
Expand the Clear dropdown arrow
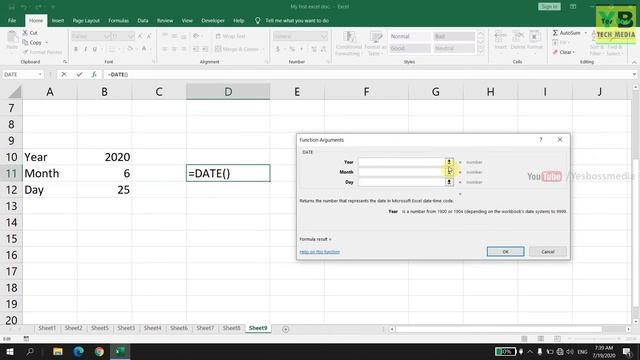(573, 52)
